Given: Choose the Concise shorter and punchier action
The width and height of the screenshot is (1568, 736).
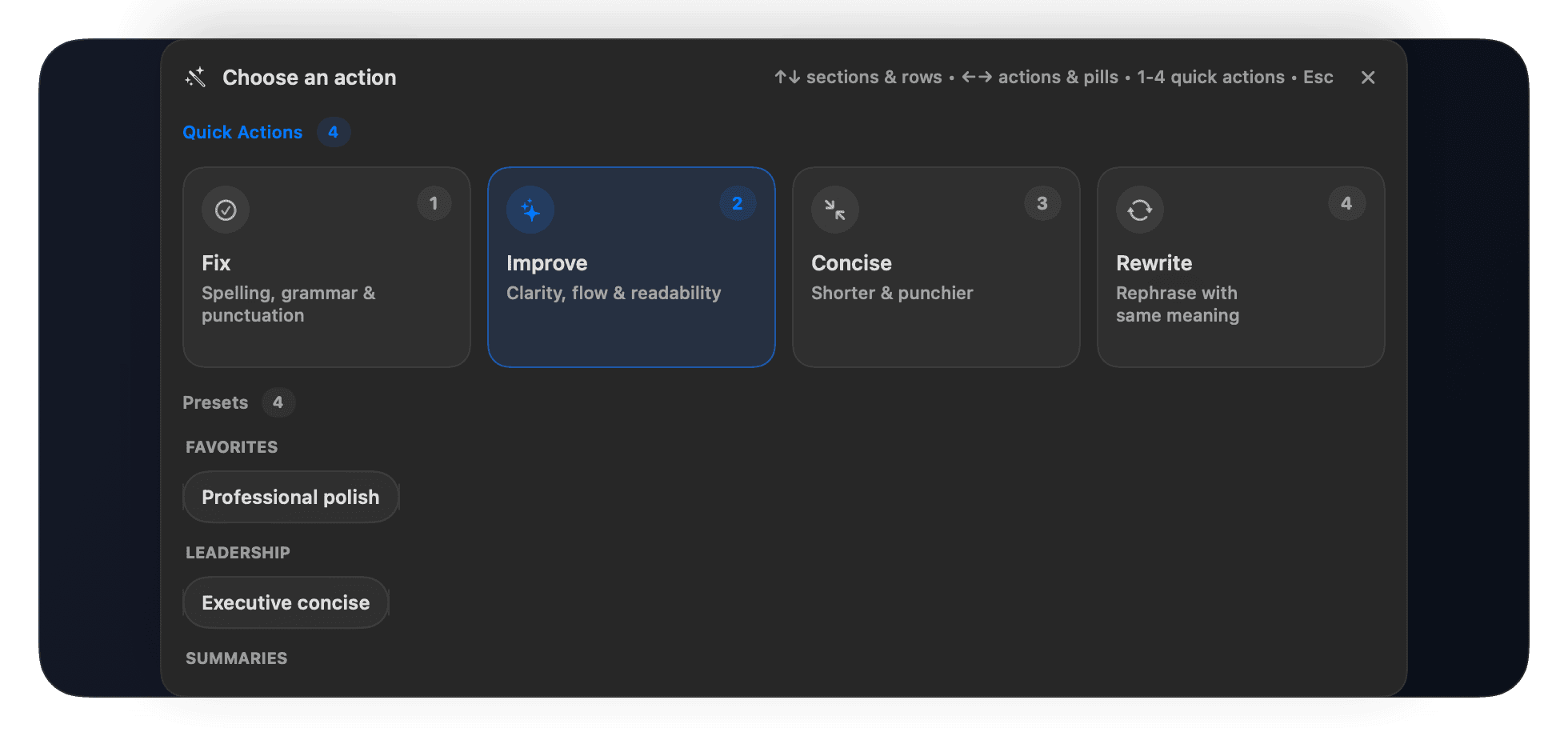Looking at the screenshot, I should point(936,268).
